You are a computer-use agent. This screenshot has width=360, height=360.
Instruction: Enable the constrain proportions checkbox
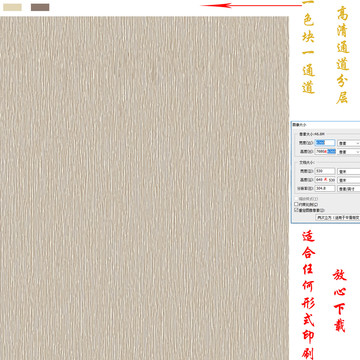pyautogui.click(x=296, y=204)
